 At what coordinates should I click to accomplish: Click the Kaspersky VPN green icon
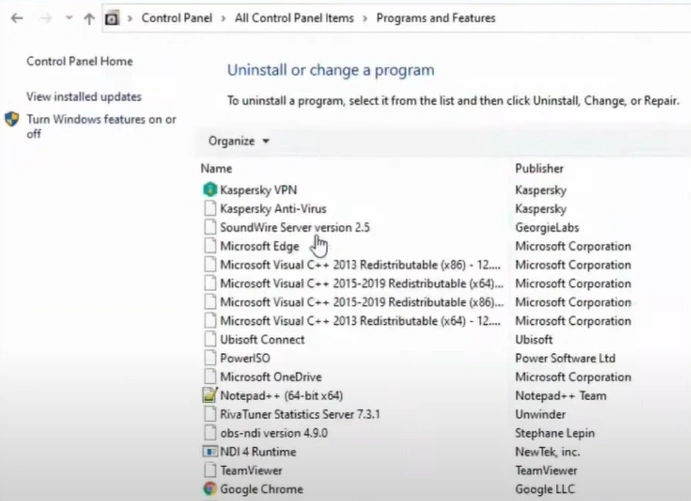point(210,189)
